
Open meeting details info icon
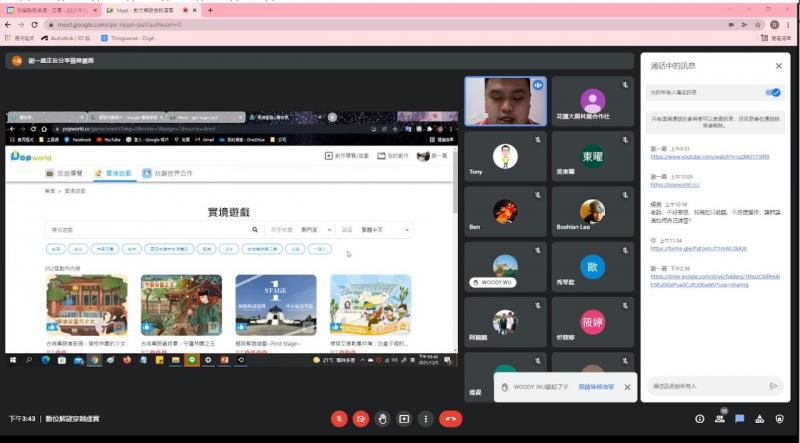pyautogui.click(x=699, y=419)
